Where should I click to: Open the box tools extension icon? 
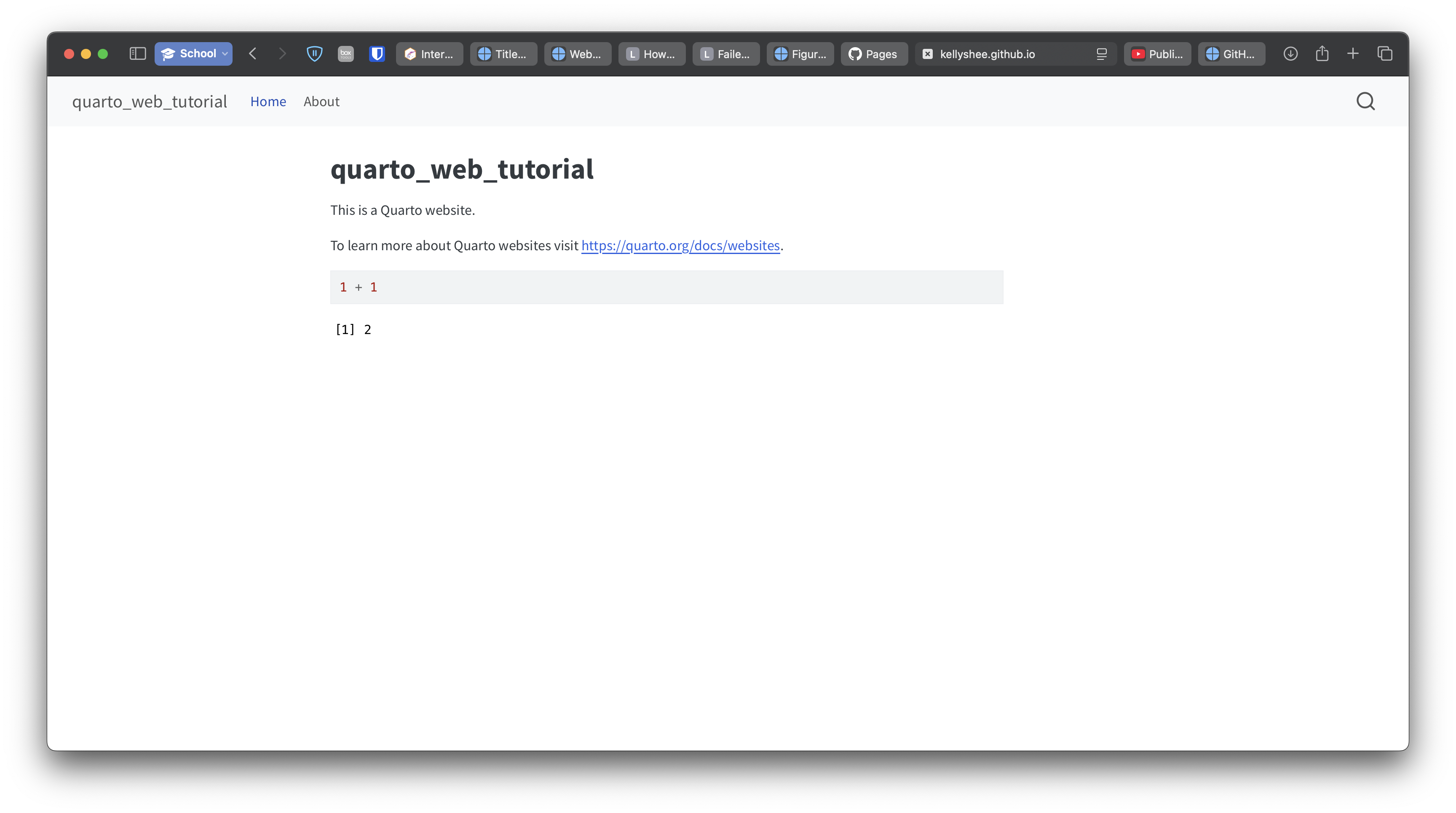pos(345,53)
